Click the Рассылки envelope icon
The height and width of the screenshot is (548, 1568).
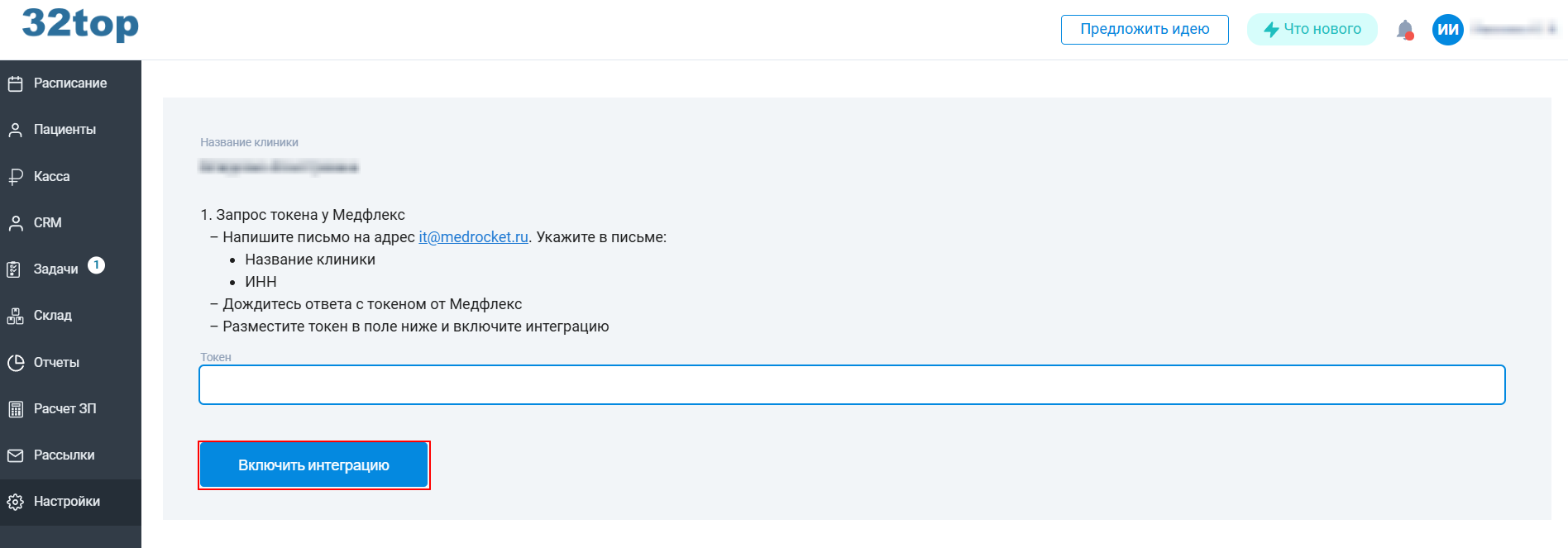(15, 455)
